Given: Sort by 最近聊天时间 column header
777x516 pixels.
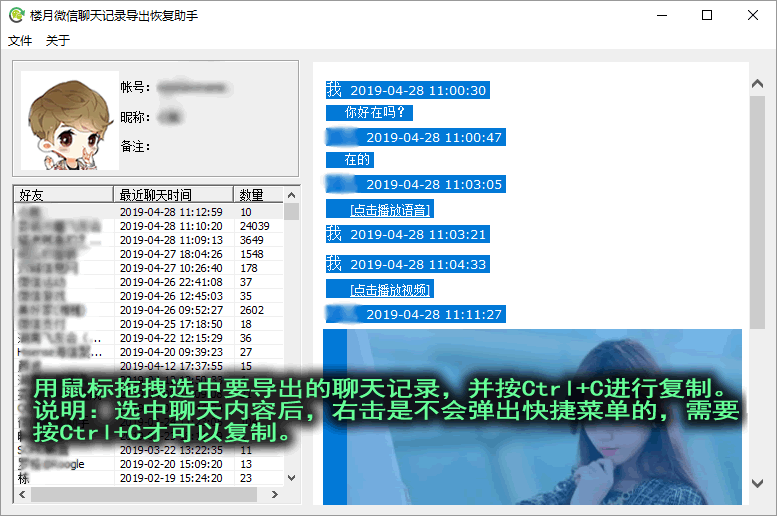Looking at the screenshot, I should [173, 195].
